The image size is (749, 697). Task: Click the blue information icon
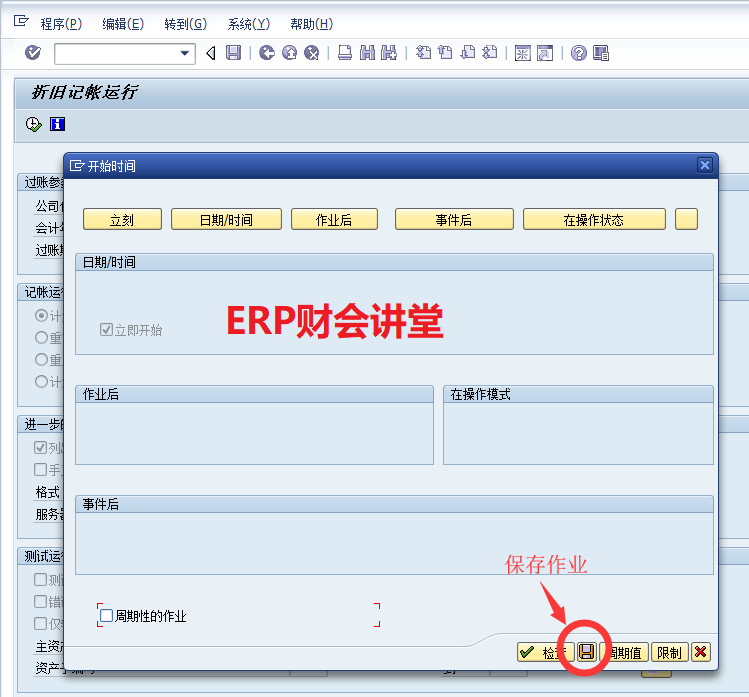pyautogui.click(x=57, y=124)
